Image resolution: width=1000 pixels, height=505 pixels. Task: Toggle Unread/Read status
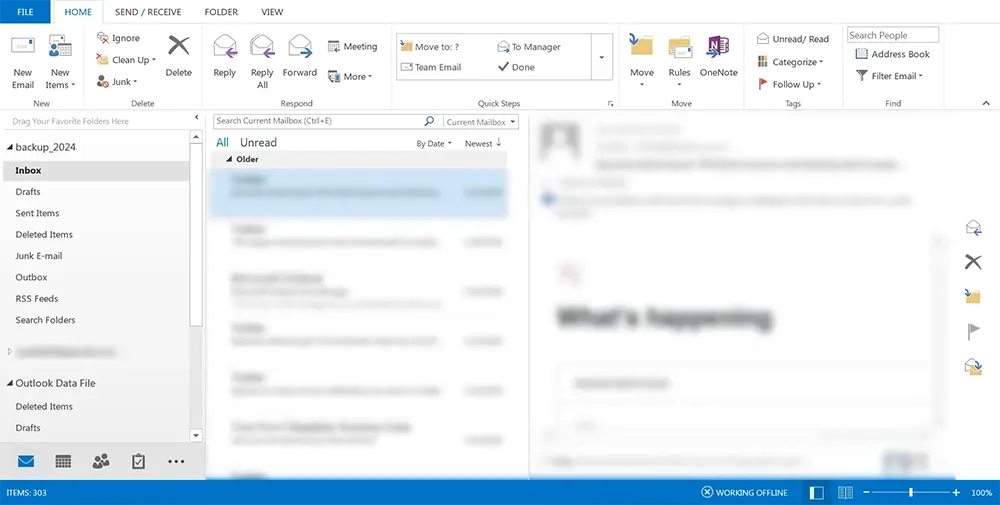point(793,39)
